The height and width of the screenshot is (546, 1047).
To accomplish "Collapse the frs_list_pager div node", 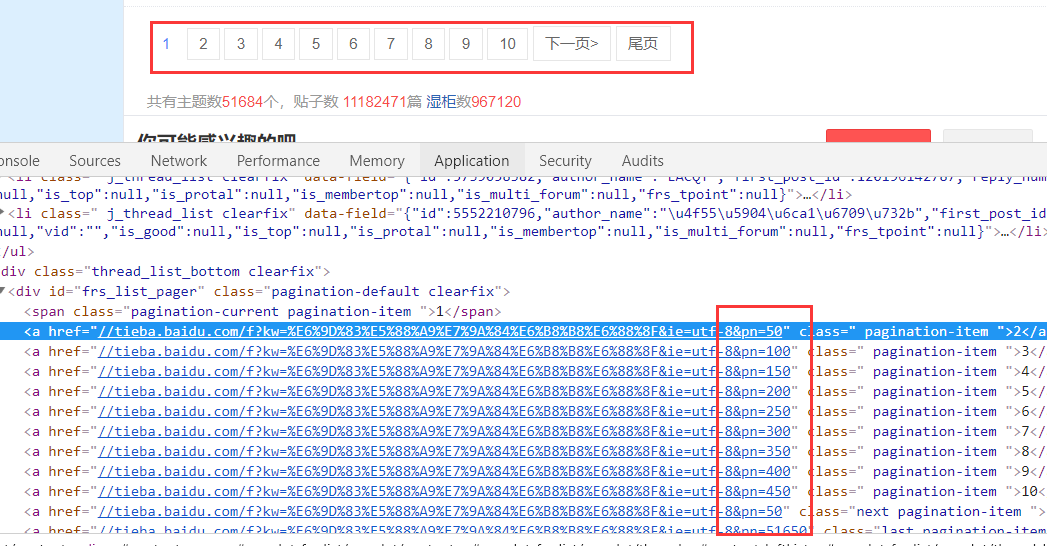I will [3, 291].
